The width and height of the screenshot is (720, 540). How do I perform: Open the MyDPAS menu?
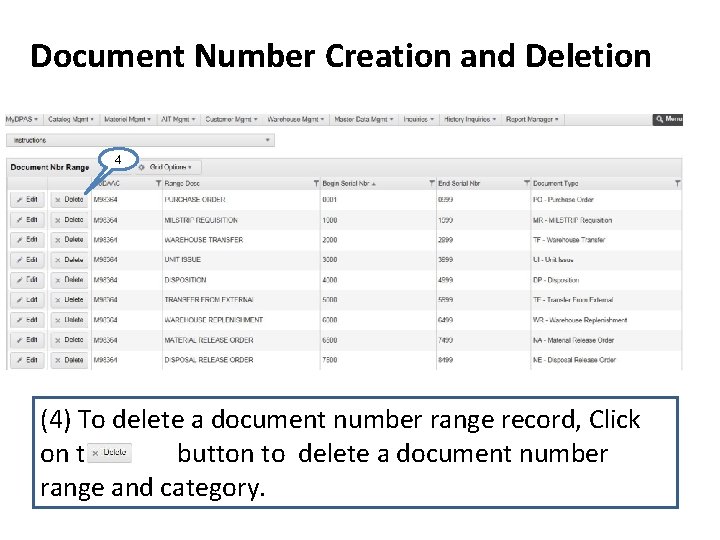[22, 119]
